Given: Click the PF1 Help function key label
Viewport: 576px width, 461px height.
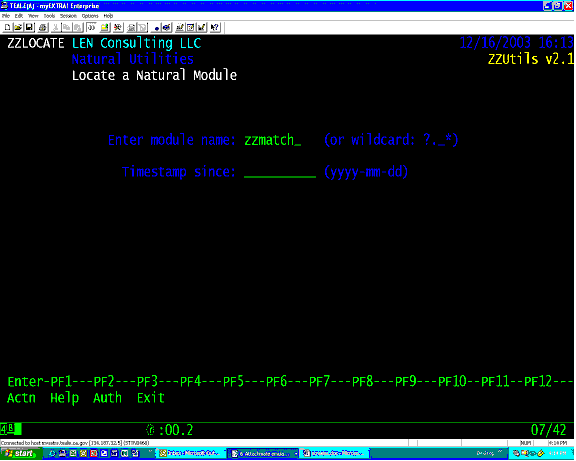Looking at the screenshot, I should click(x=64, y=398).
